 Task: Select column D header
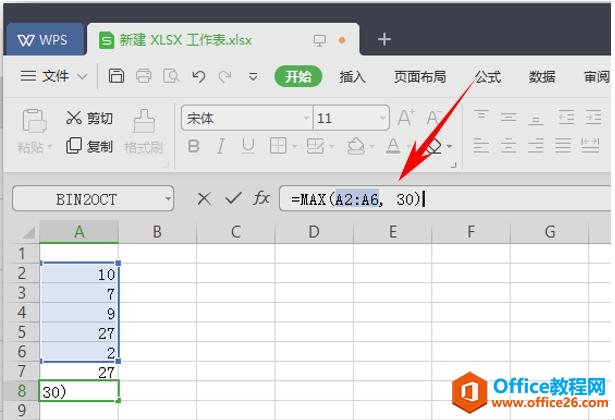coord(314,232)
